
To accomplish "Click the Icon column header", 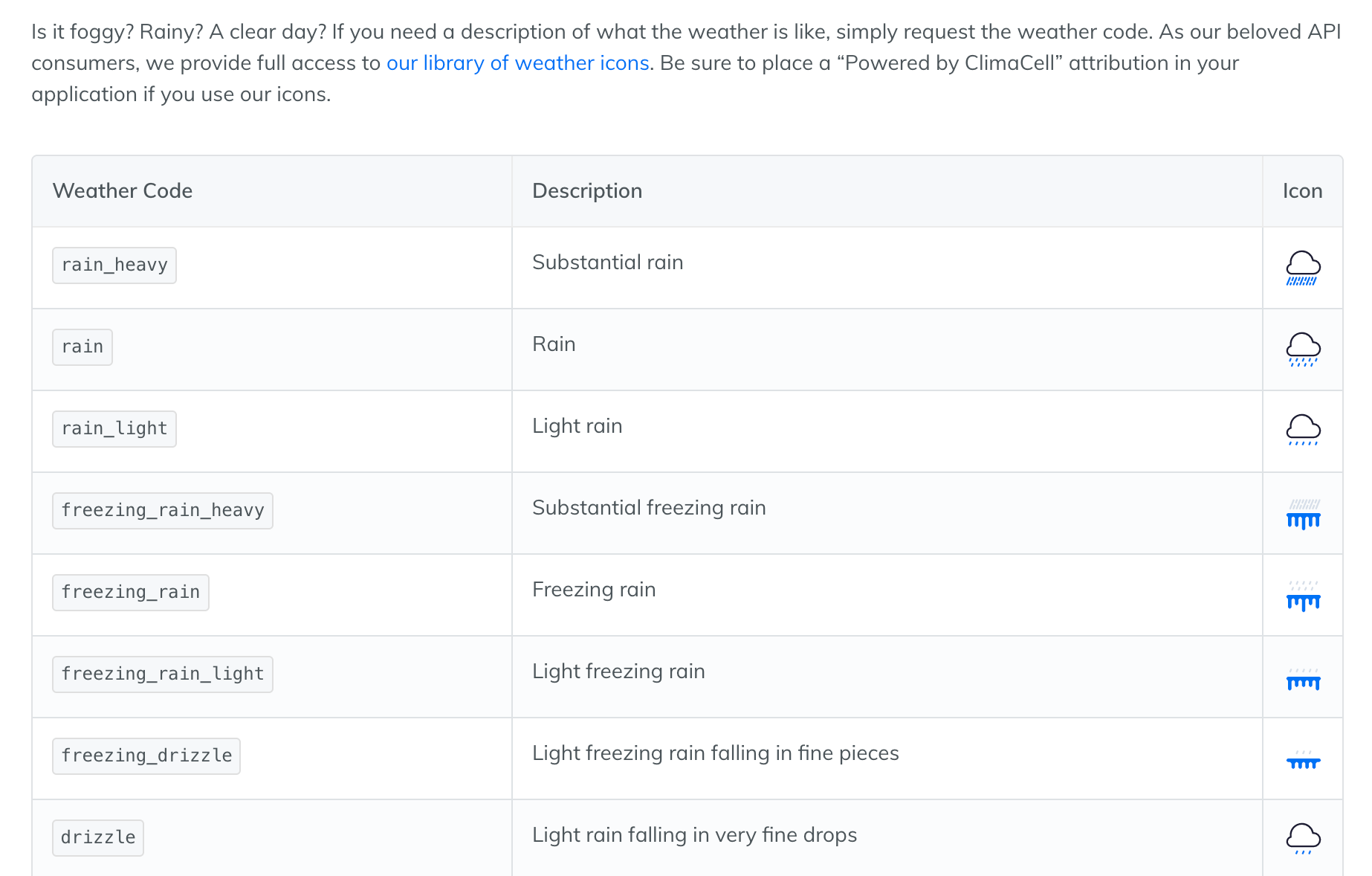I will [1302, 191].
